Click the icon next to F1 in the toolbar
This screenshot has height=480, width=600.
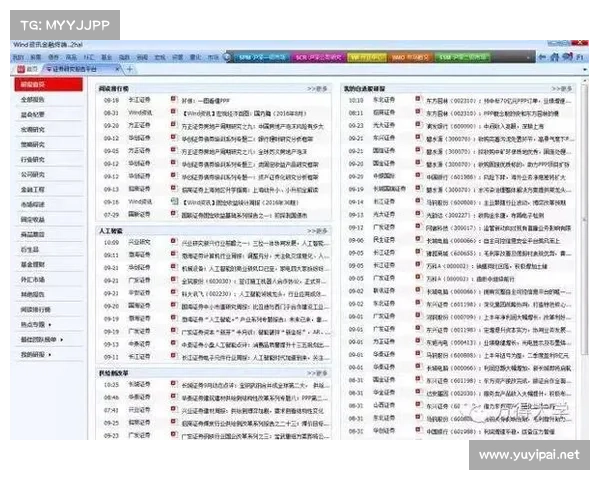[x=568, y=57]
